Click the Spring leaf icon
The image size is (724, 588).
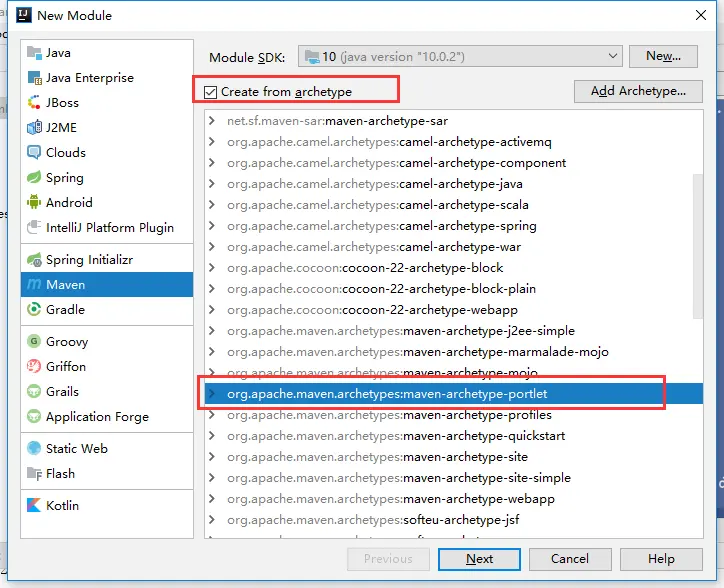coord(34,177)
